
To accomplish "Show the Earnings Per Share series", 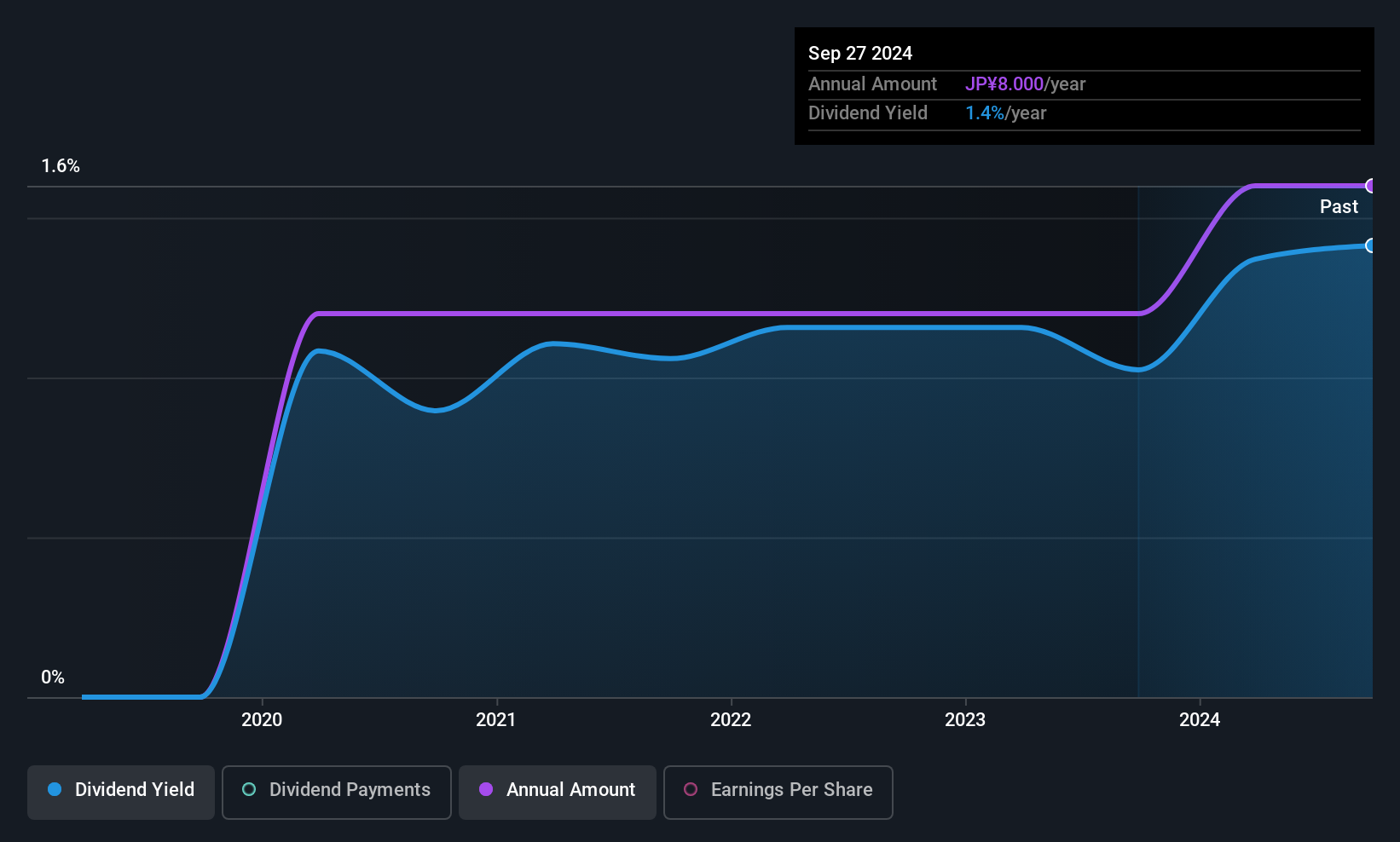I will pyautogui.click(x=778, y=793).
